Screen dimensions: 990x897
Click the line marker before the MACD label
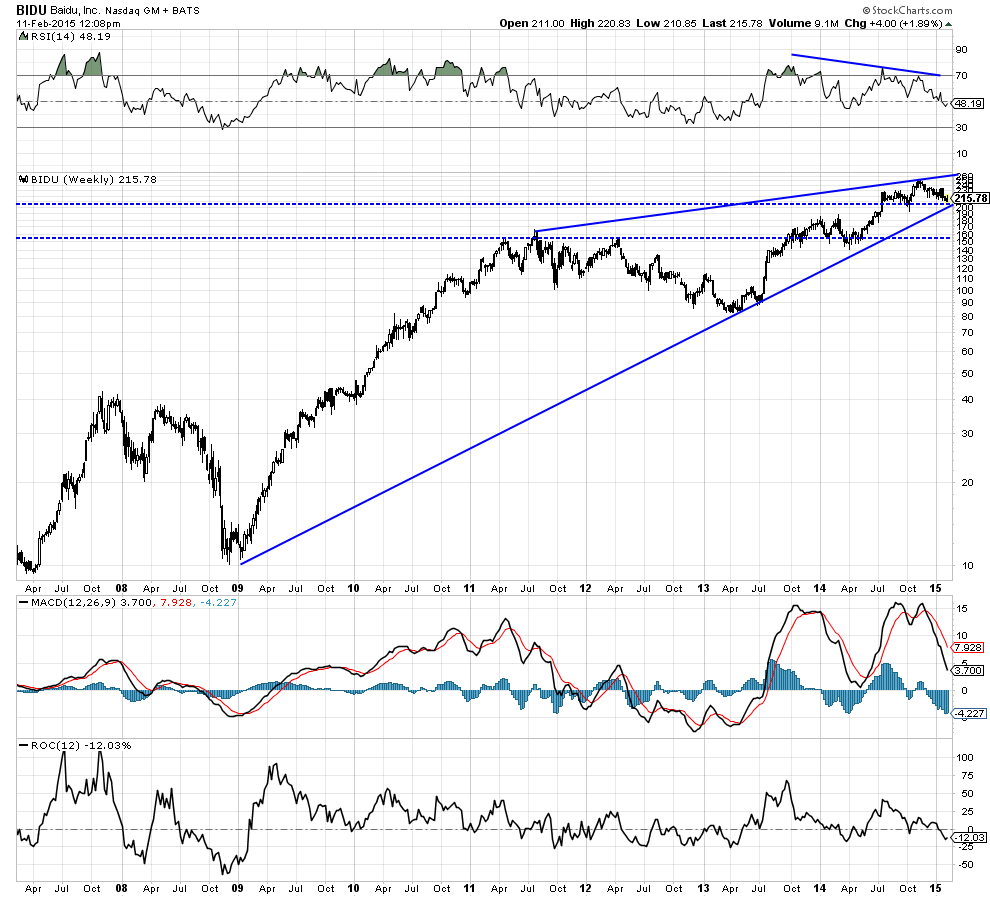tap(23, 603)
